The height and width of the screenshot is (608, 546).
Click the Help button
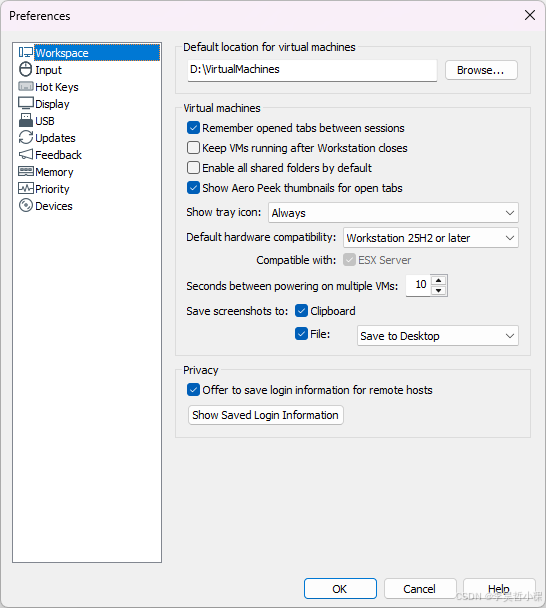[x=499, y=589]
